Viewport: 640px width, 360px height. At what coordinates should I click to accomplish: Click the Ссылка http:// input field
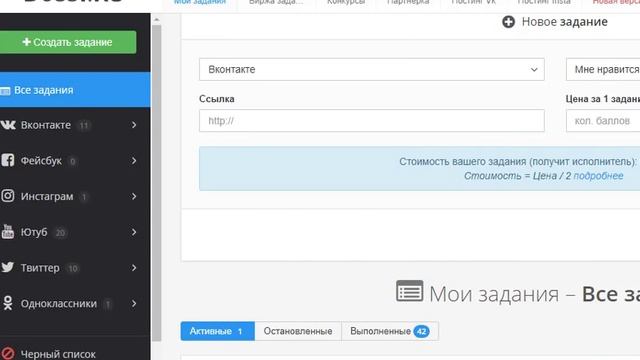372,120
